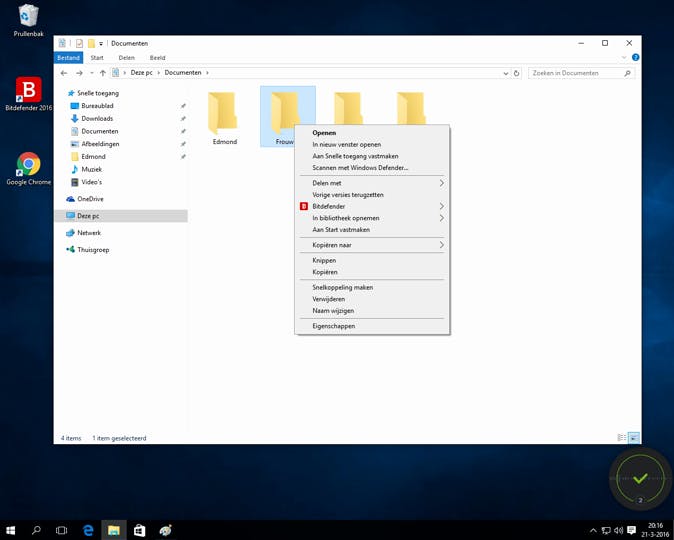
Task: Choose Eigenschappen in the context menu
Action: click(x=333, y=326)
